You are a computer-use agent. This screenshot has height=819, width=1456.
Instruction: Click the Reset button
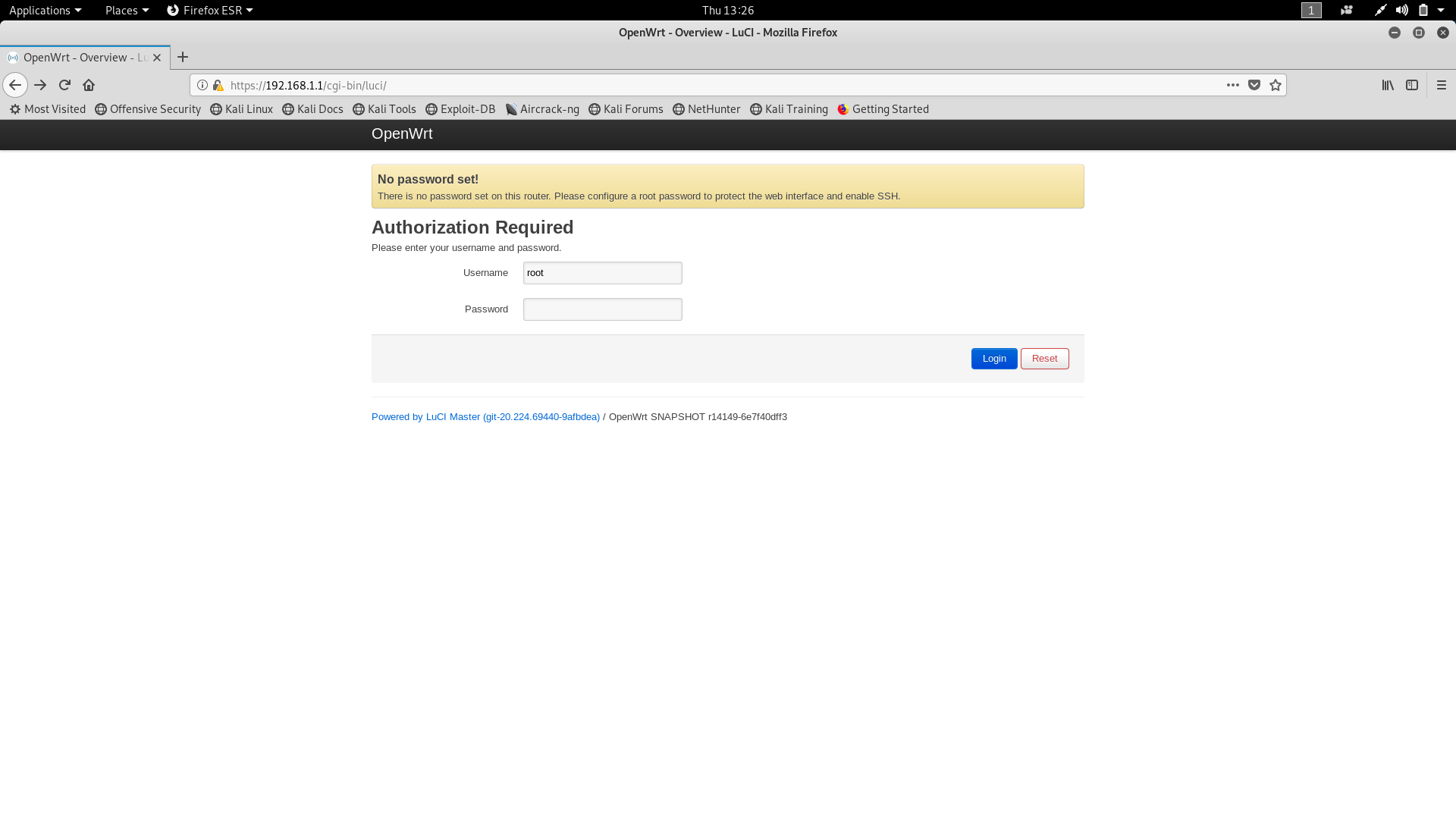point(1044,359)
